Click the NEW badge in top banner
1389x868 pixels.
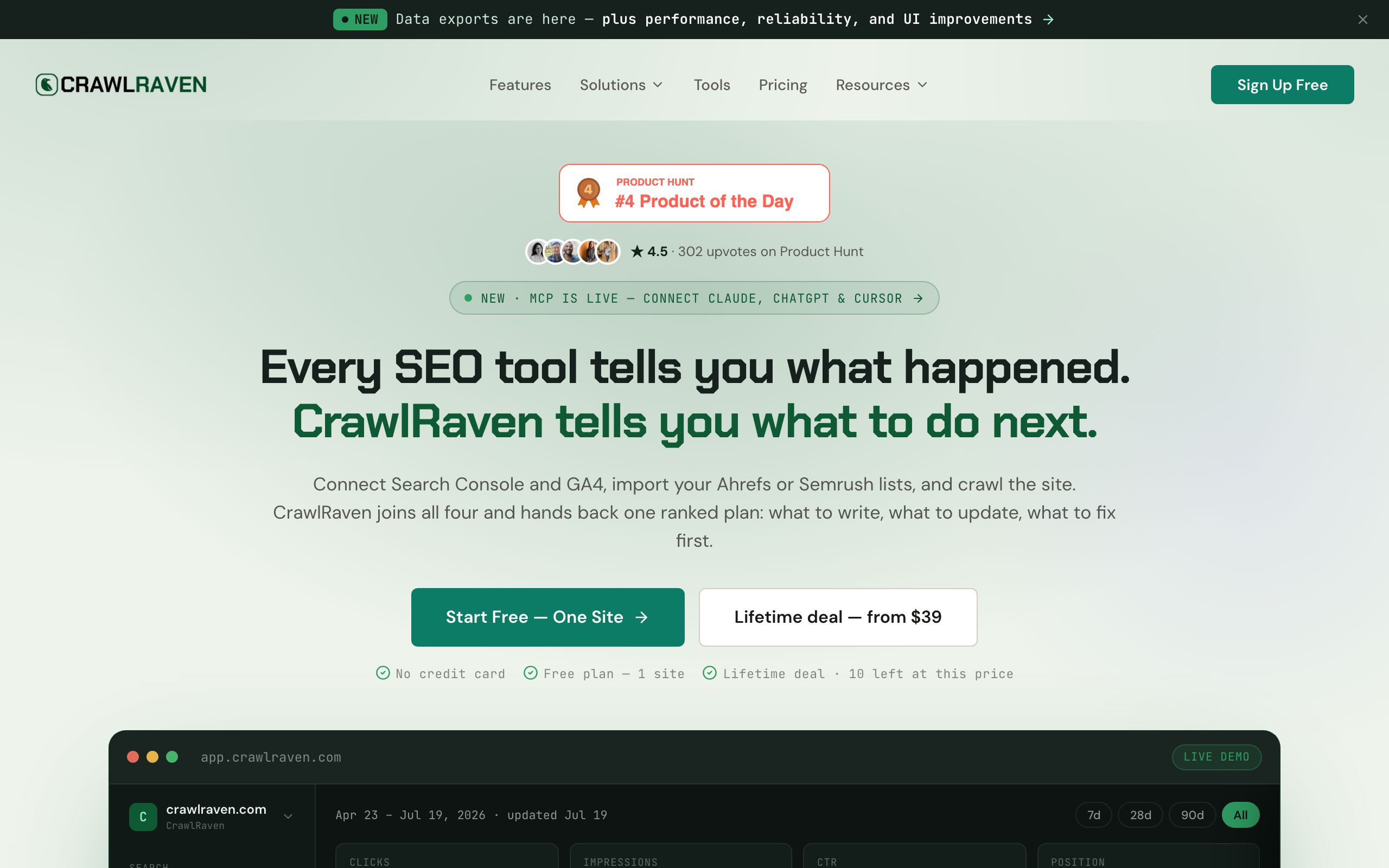pos(360,20)
